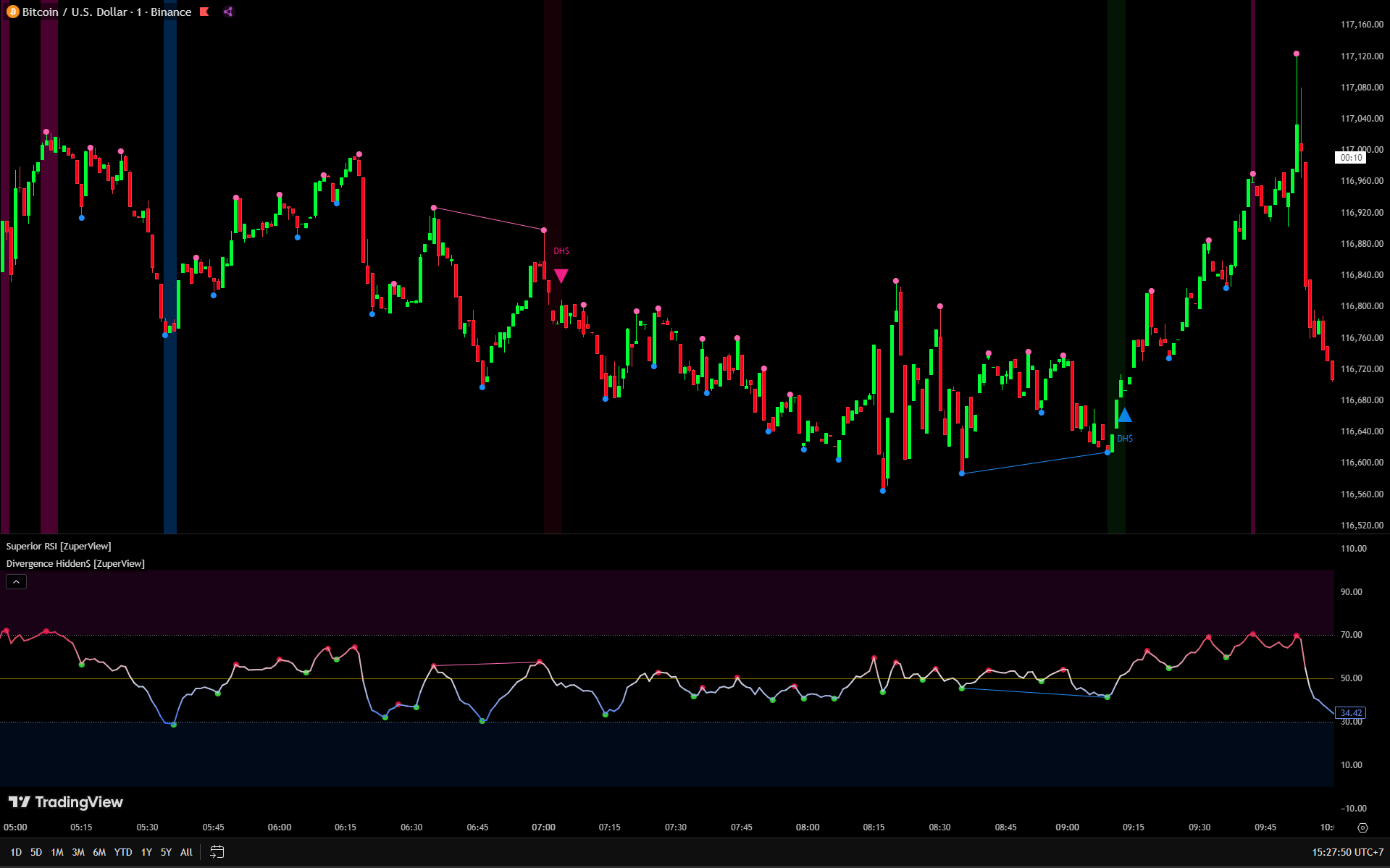Click the Bitcoin symbol logo icon
Image resolution: width=1390 pixels, height=868 pixels.
pos(12,12)
